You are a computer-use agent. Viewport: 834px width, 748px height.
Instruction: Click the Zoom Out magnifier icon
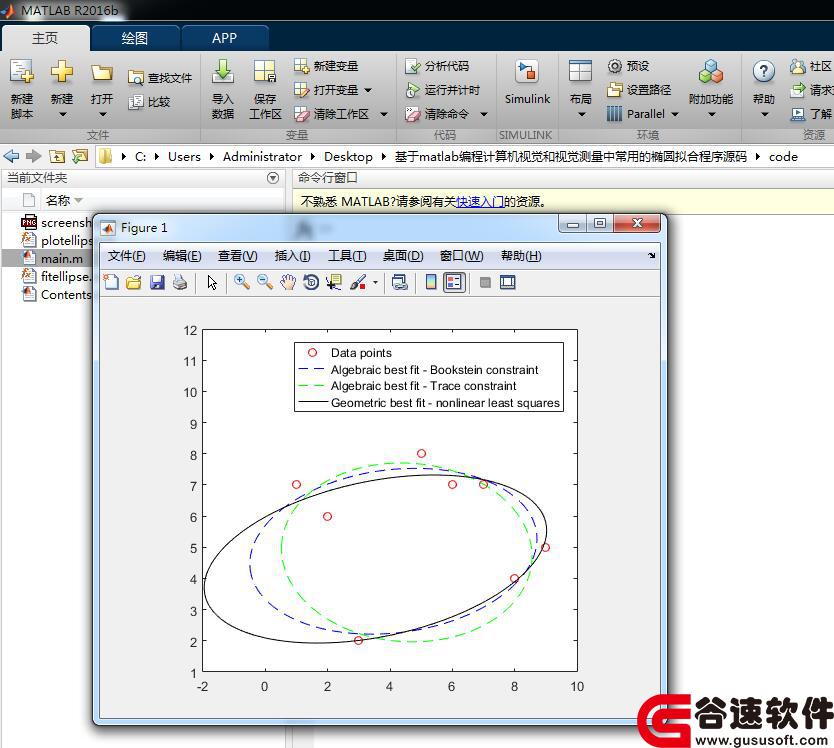click(x=265, y=282)
